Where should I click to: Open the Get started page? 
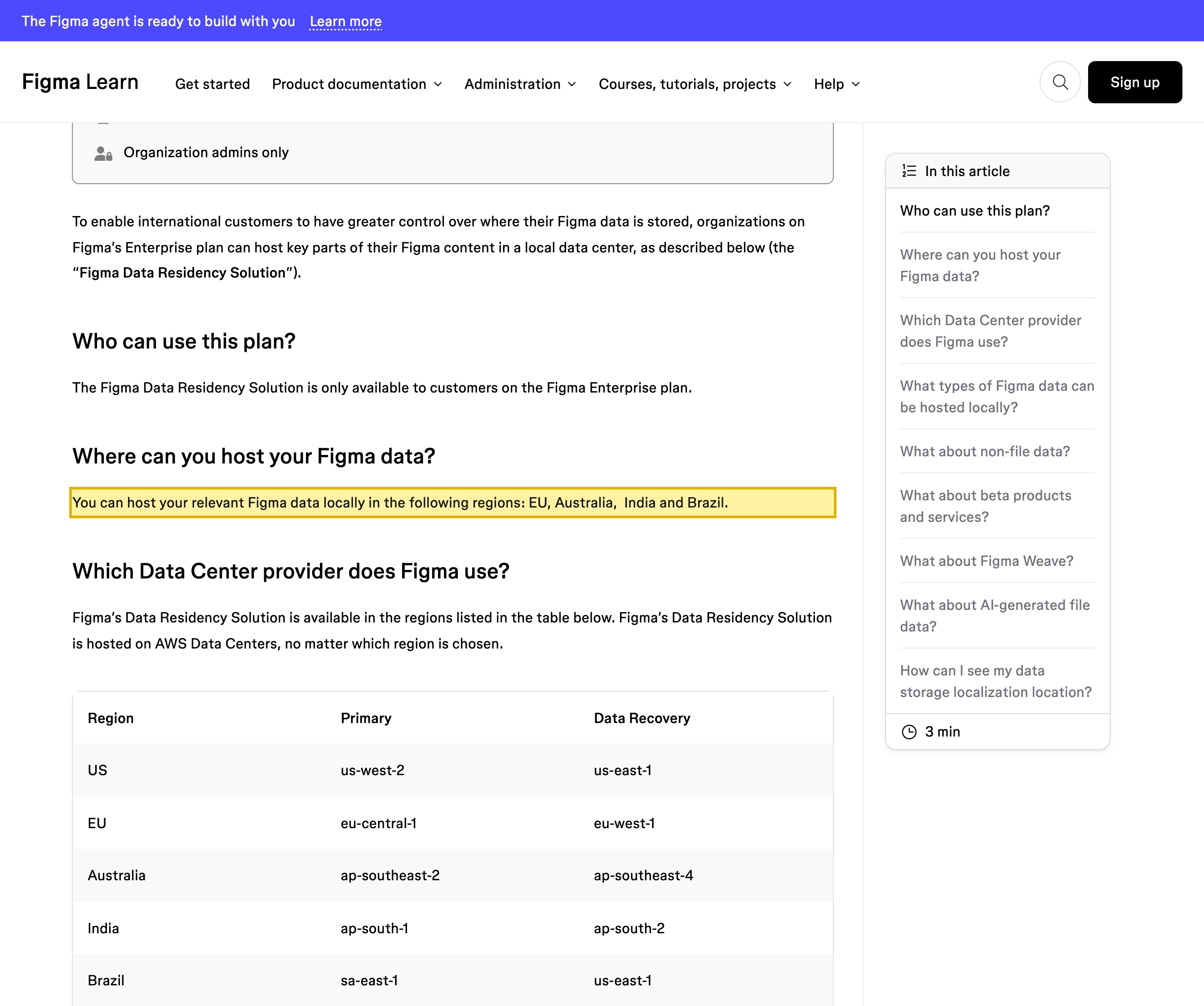[212, 84]
